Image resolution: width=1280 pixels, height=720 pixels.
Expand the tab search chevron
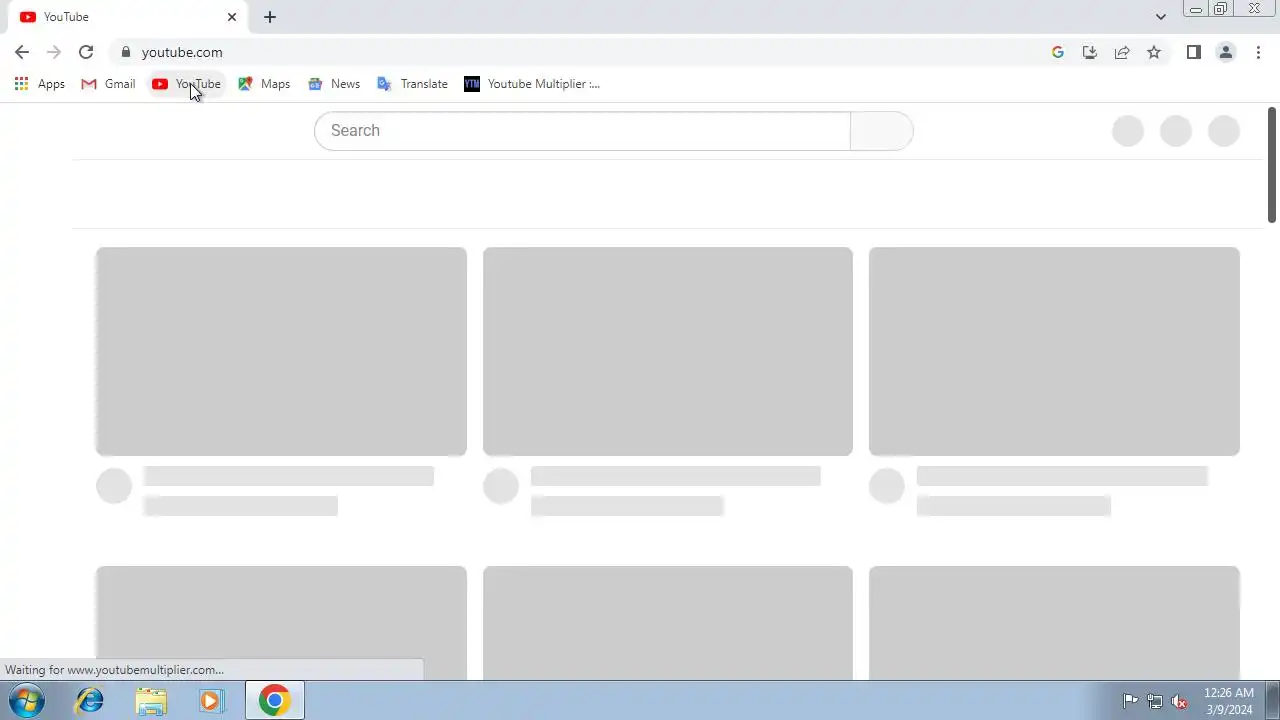point(1160,17)
